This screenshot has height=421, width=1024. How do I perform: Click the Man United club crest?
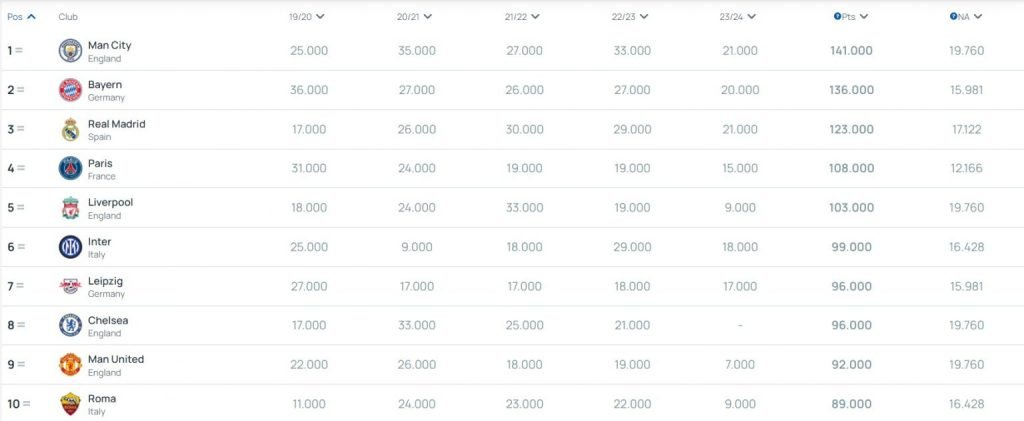pos(71,364)
